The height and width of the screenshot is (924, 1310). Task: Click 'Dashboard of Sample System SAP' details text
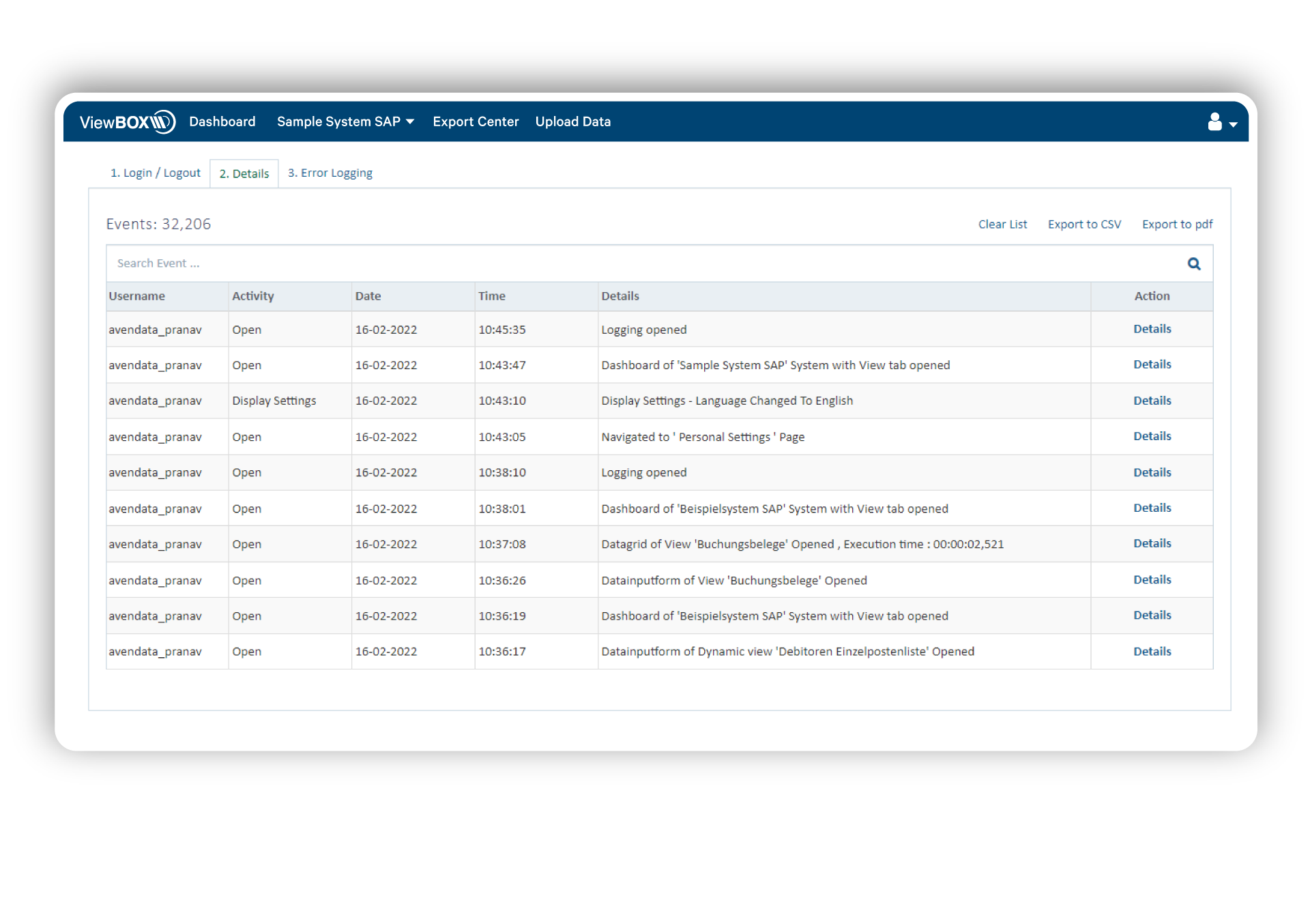[775, 365]
